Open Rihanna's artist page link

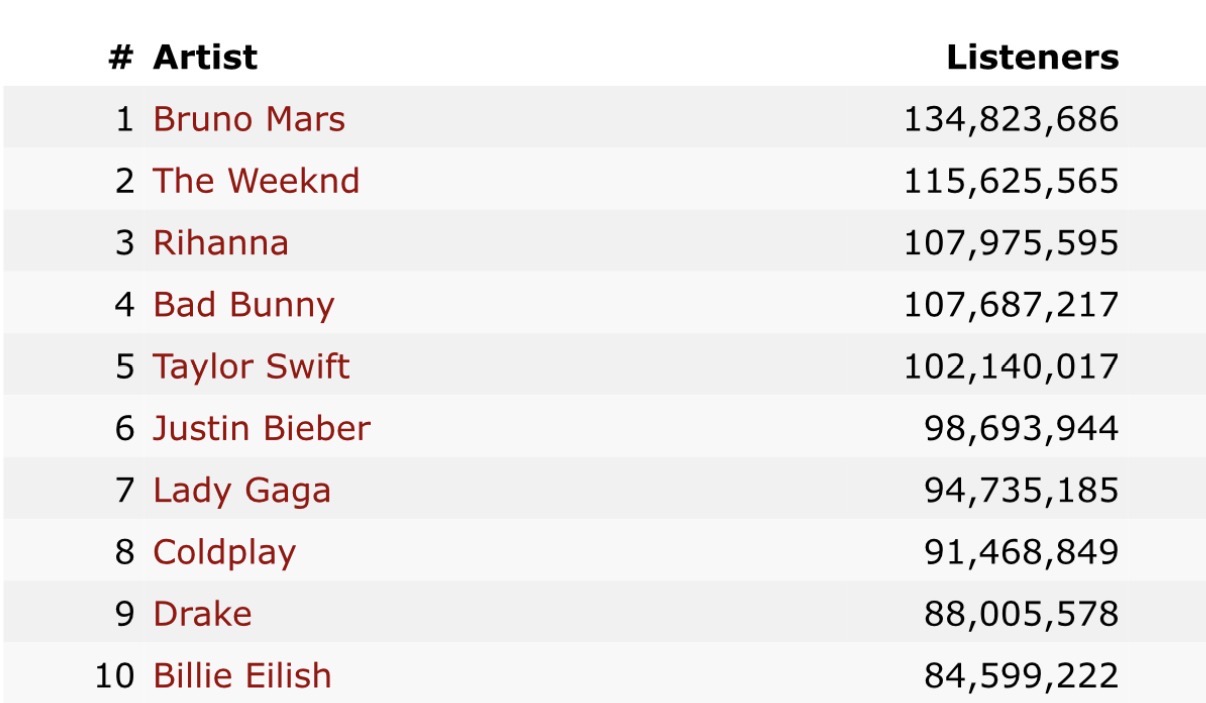pos(221,243)
